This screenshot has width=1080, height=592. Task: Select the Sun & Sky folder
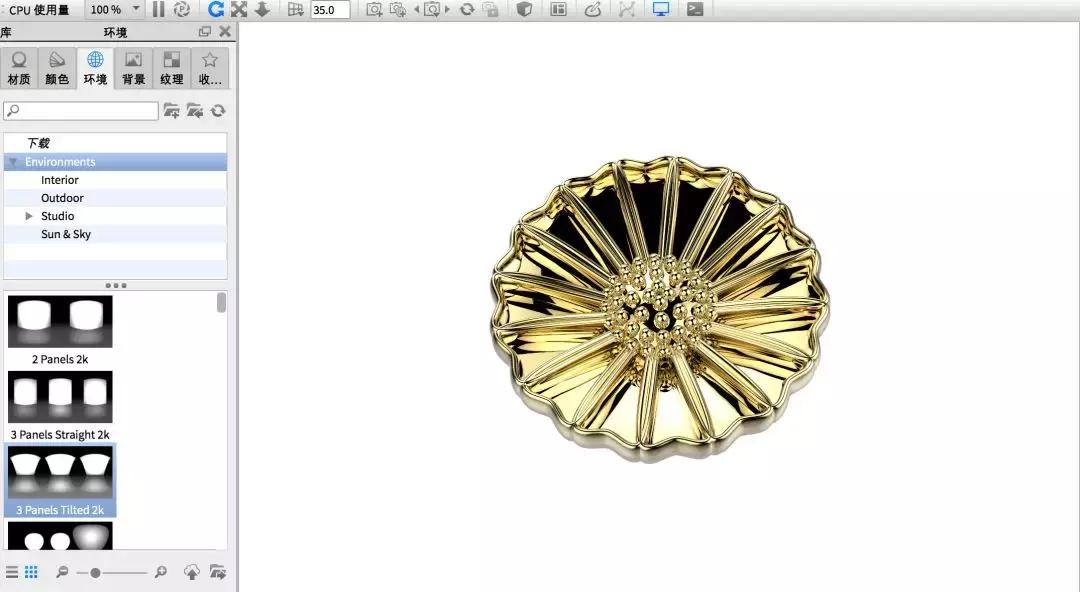[x=65, y=234]
